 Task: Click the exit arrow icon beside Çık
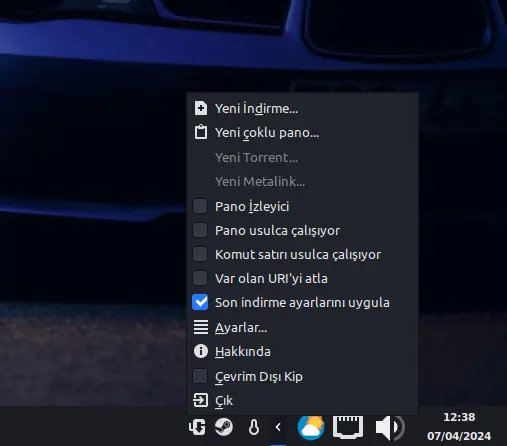[201, 400]
